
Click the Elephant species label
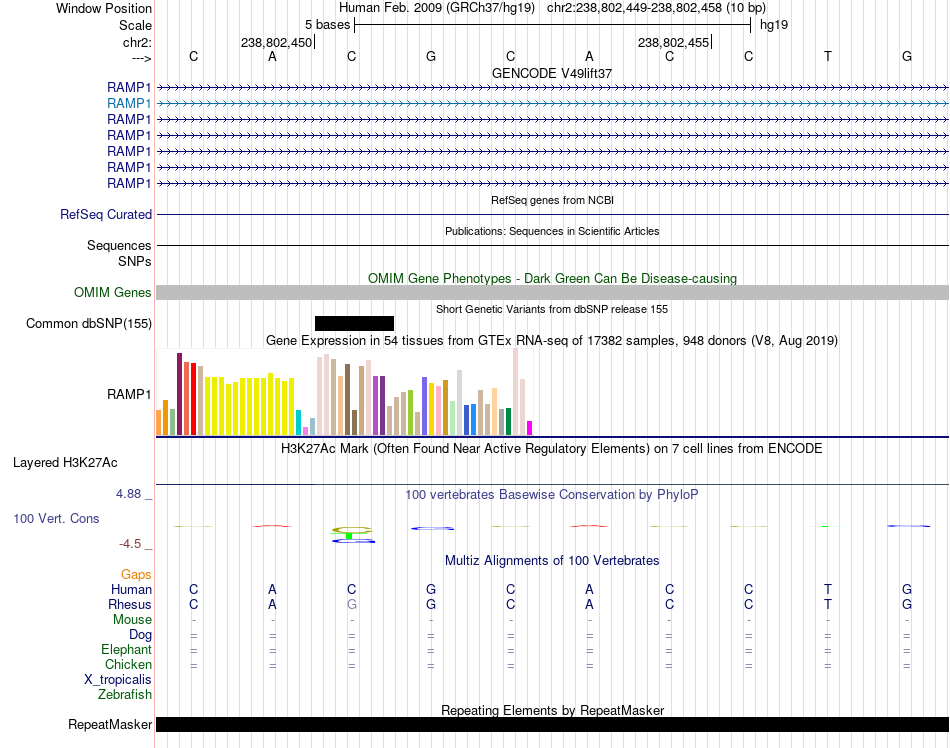pyautogui.click(x=126, y=649)
